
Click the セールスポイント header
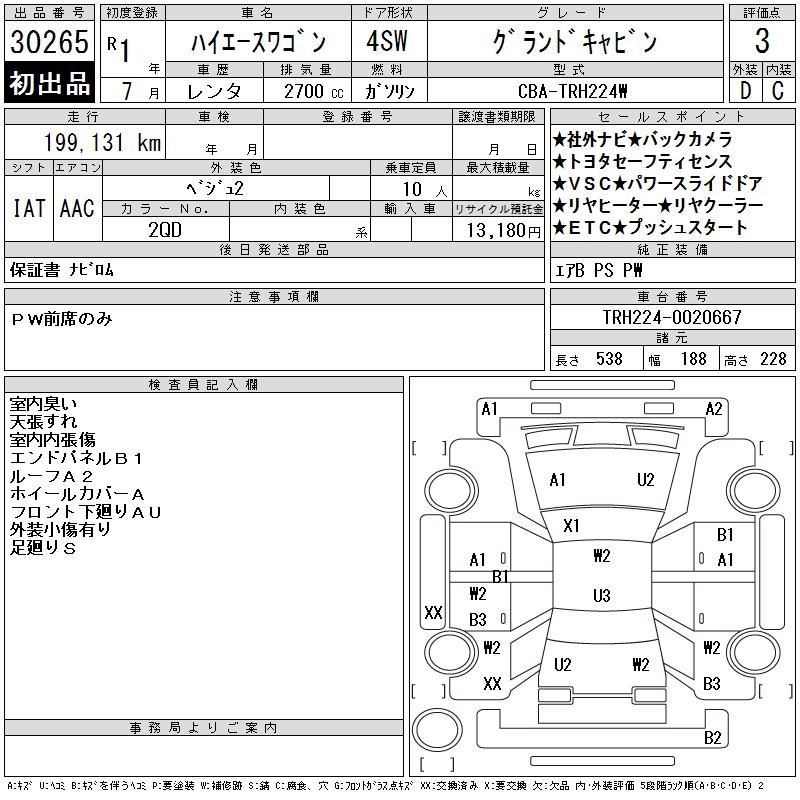click(x=672, y=117)
